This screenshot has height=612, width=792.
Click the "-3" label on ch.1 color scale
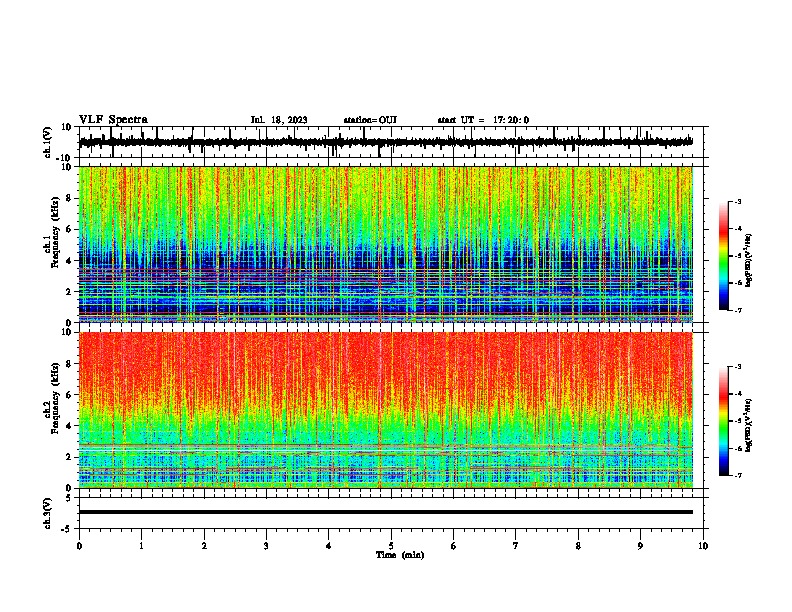[737, 201]
